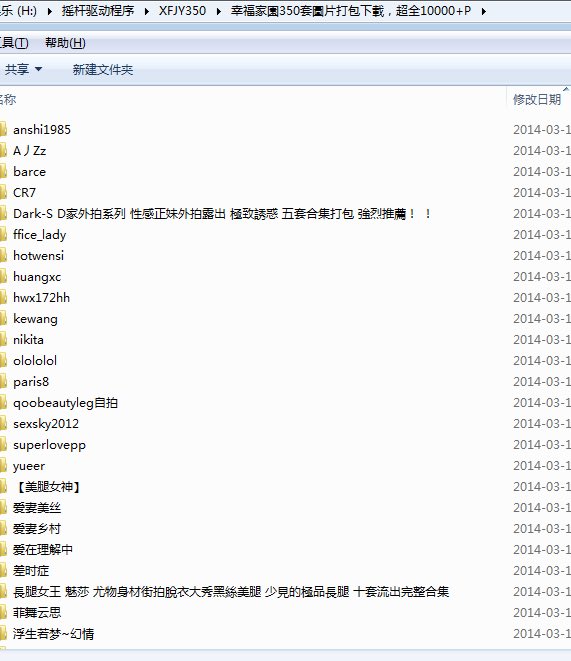Select the paris8 folder name

[31, 382]
